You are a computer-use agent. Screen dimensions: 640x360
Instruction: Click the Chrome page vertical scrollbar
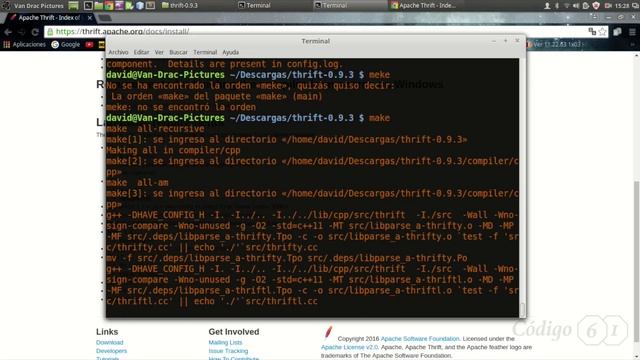click(x=636, y=261)
